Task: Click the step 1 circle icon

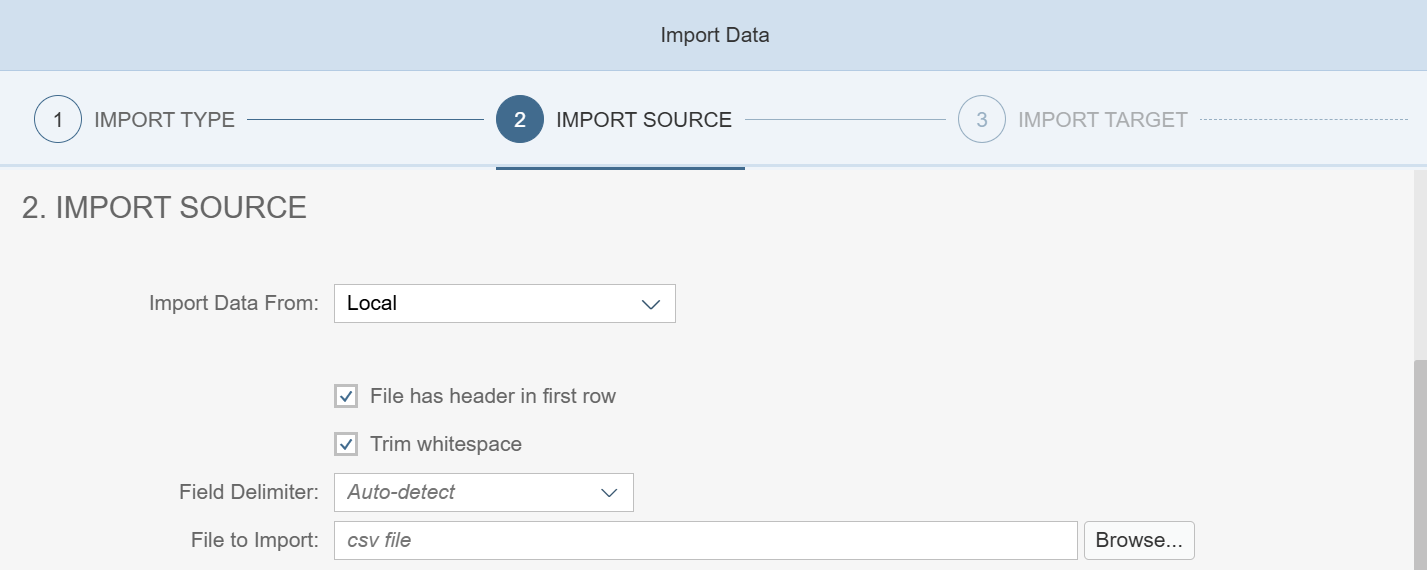Action: (58, 120)
